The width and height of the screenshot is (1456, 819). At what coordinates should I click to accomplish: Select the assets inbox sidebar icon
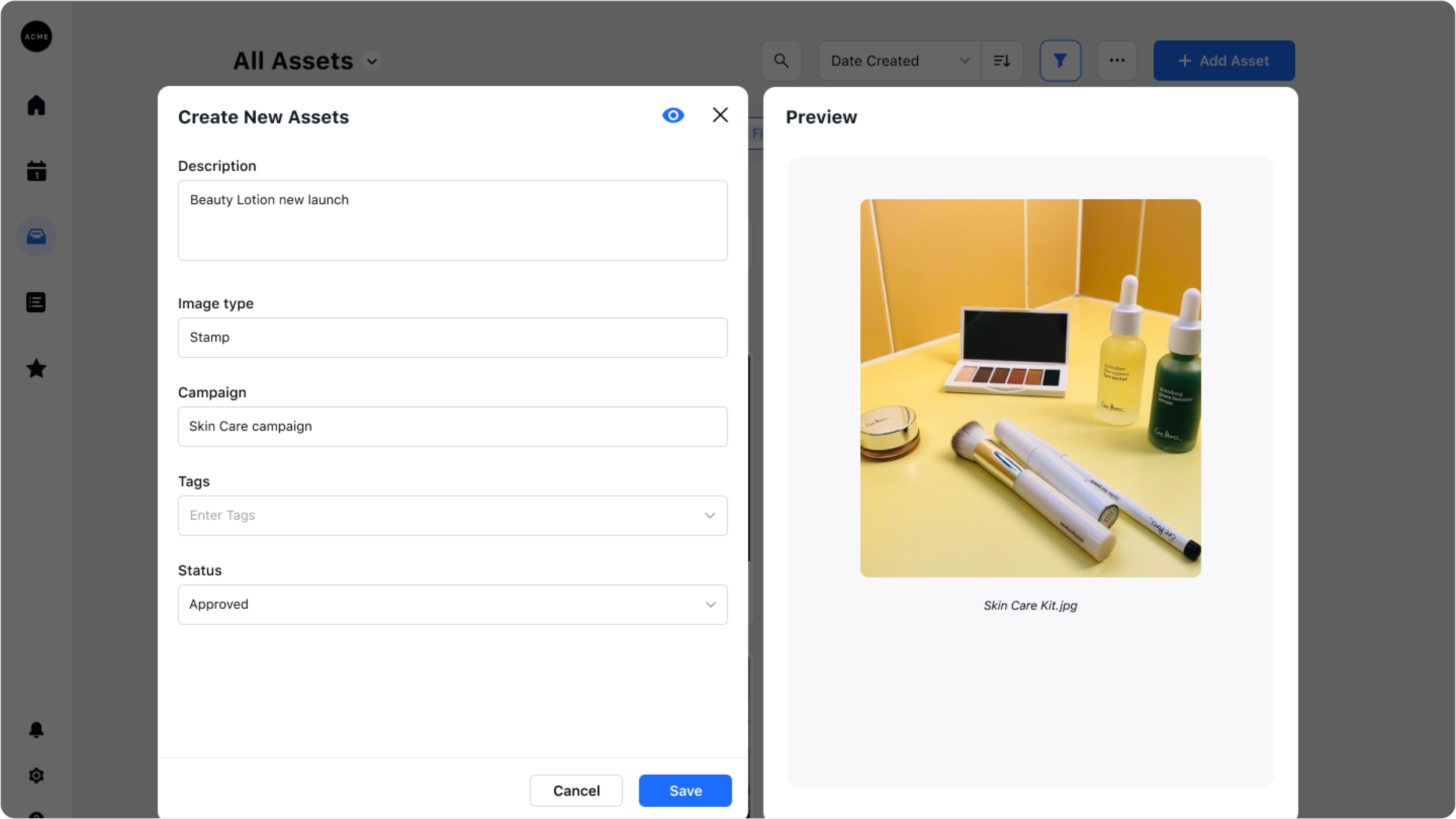36,236
